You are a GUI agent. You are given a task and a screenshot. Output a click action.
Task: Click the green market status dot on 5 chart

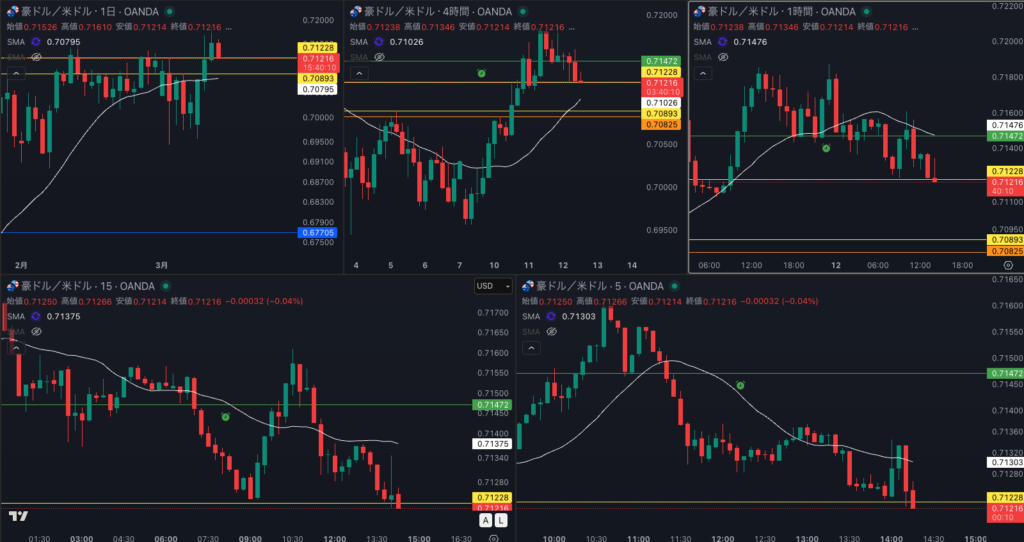point(675,286)
